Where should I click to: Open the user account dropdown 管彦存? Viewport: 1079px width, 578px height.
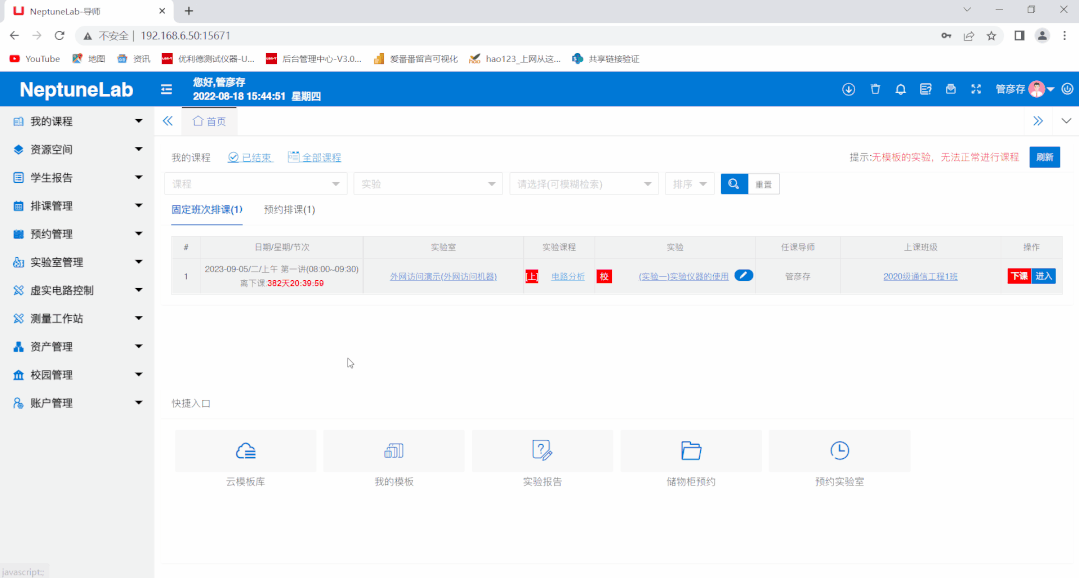[1024, 90]
